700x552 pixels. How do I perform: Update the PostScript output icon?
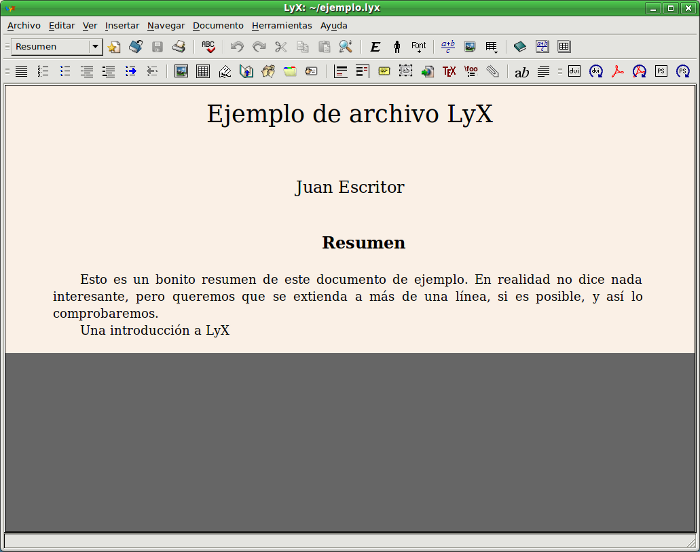tap(683, 71)
